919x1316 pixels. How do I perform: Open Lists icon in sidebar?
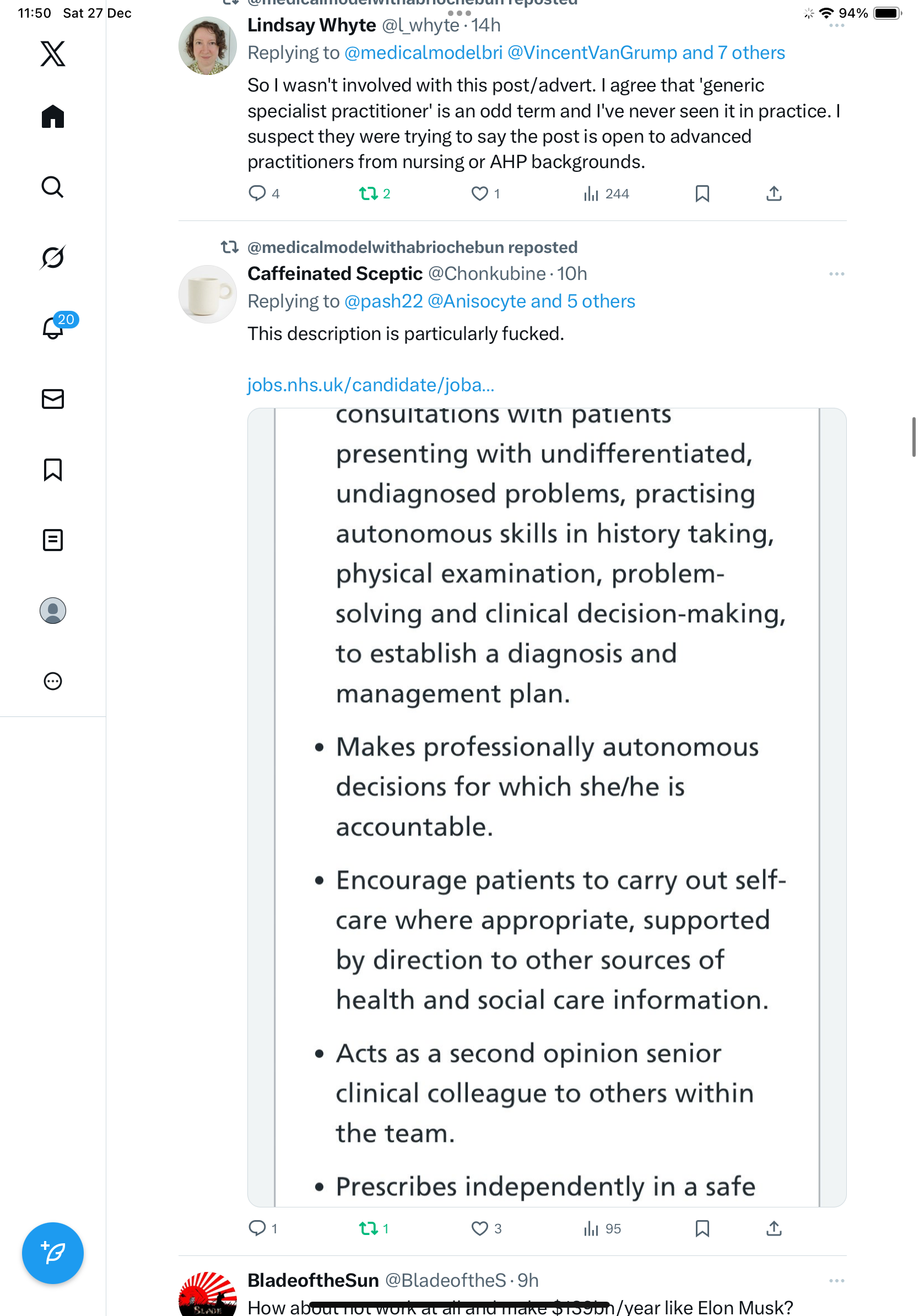click(53, 540)
